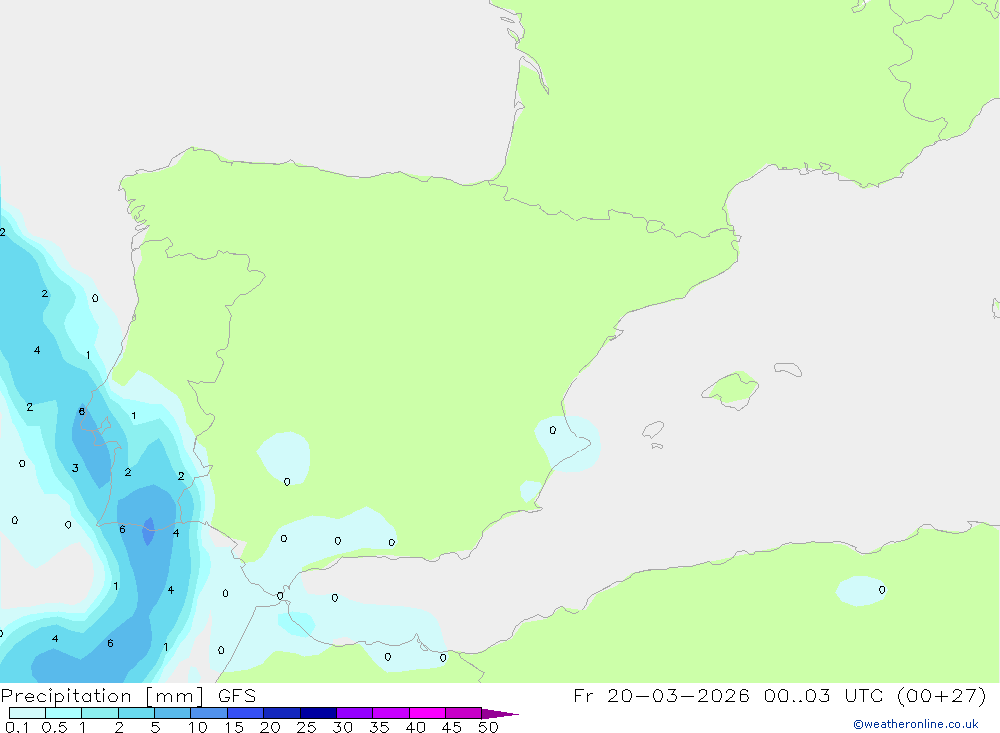The width and height of the screenshot is (1000, 733).
Task: Click the dark magenta 45–50 mm legend swatch
Action: click(464, 713)
